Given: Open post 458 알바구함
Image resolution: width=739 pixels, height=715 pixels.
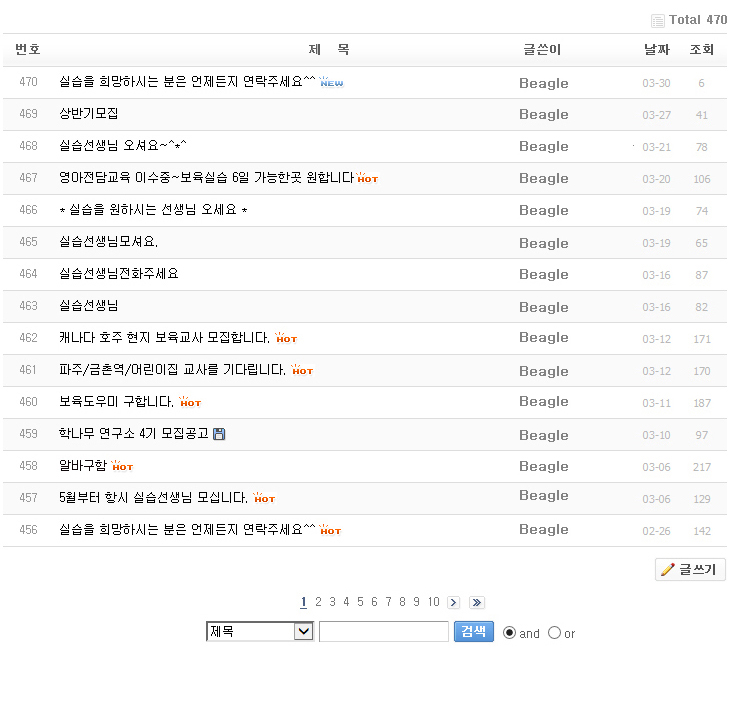Looking at the screenshot, I should point(83,466).
